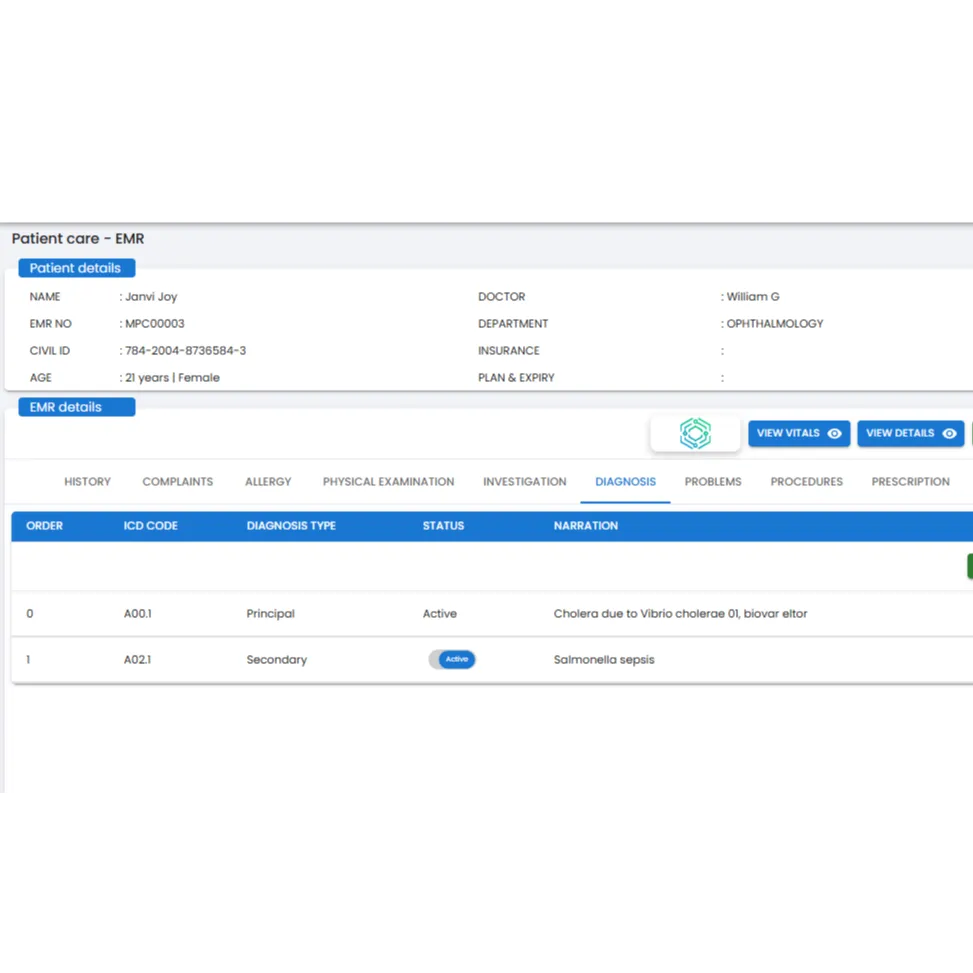Expand the ORDER column header
The height and width of the screenshot is (973, 973).
44,525
